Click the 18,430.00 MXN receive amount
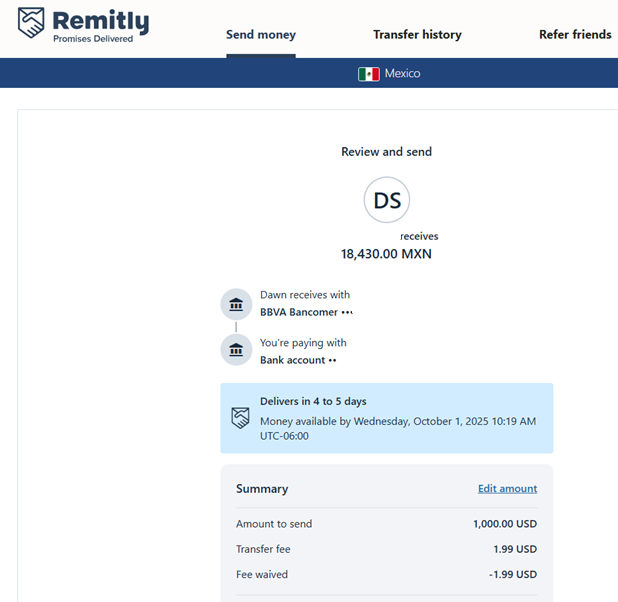 (386, 254)
